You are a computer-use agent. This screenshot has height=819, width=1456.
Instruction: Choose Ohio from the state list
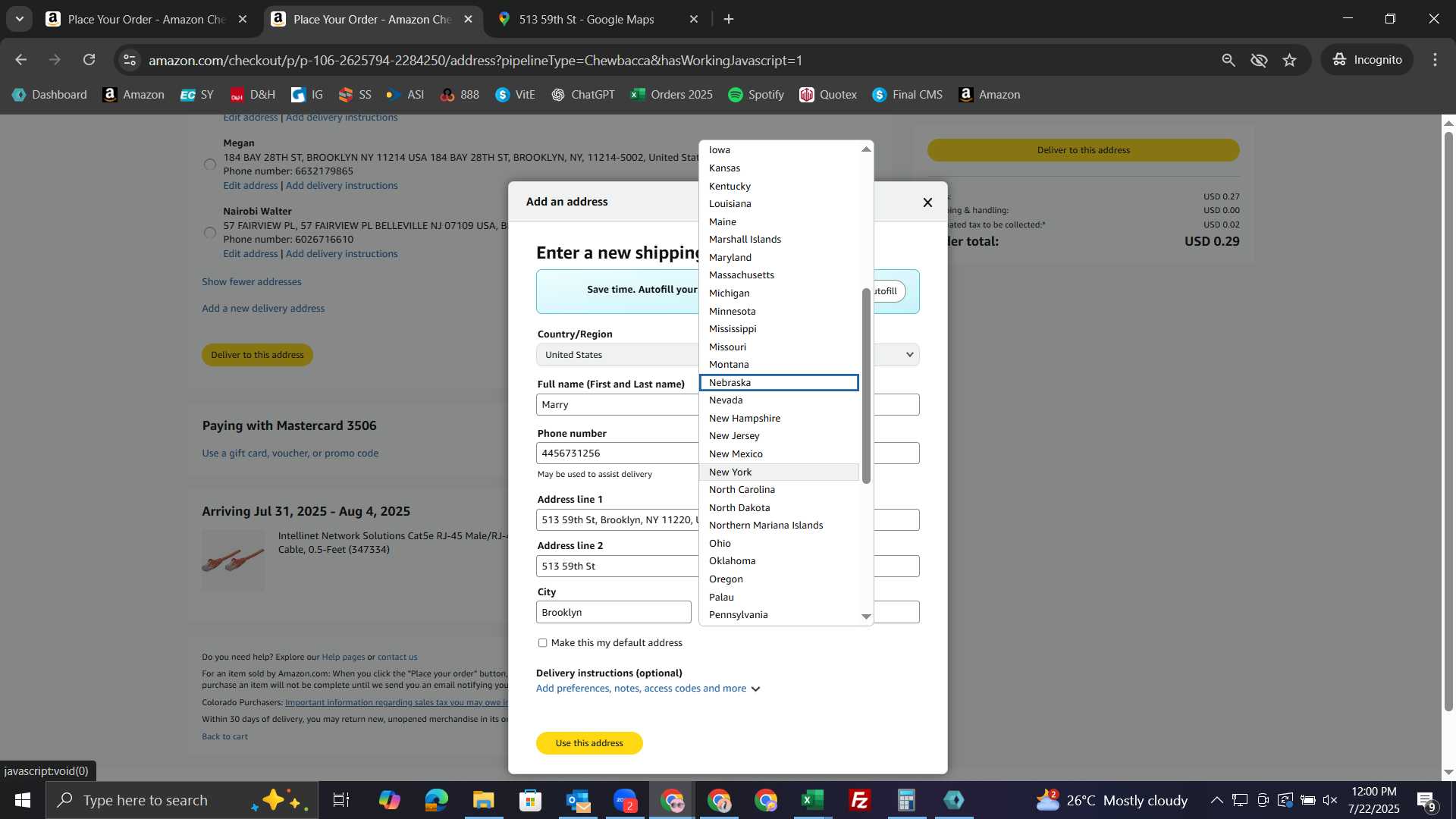click(x=779, y=544)
